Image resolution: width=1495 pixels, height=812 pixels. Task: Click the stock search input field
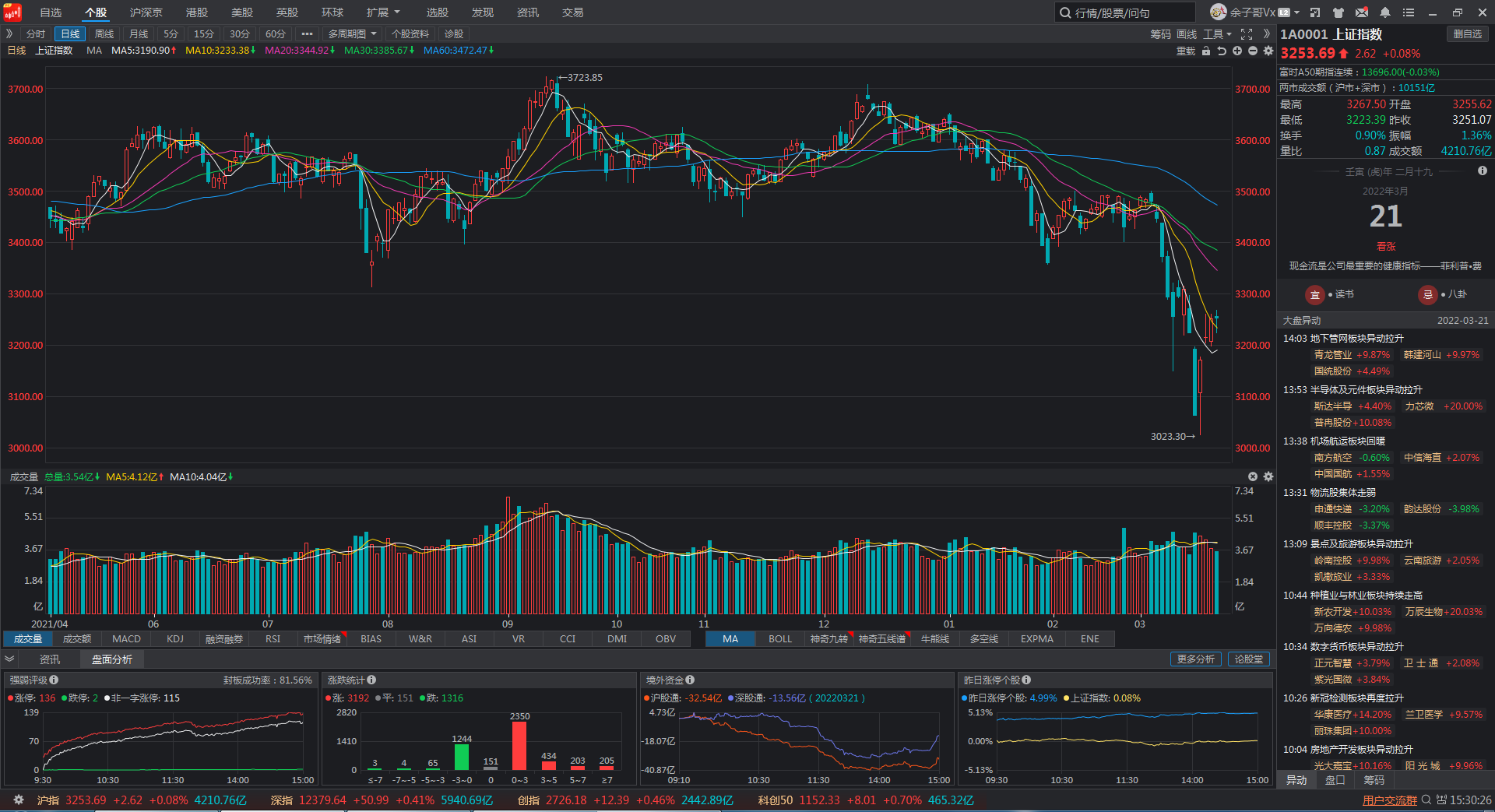(1125, 12)
